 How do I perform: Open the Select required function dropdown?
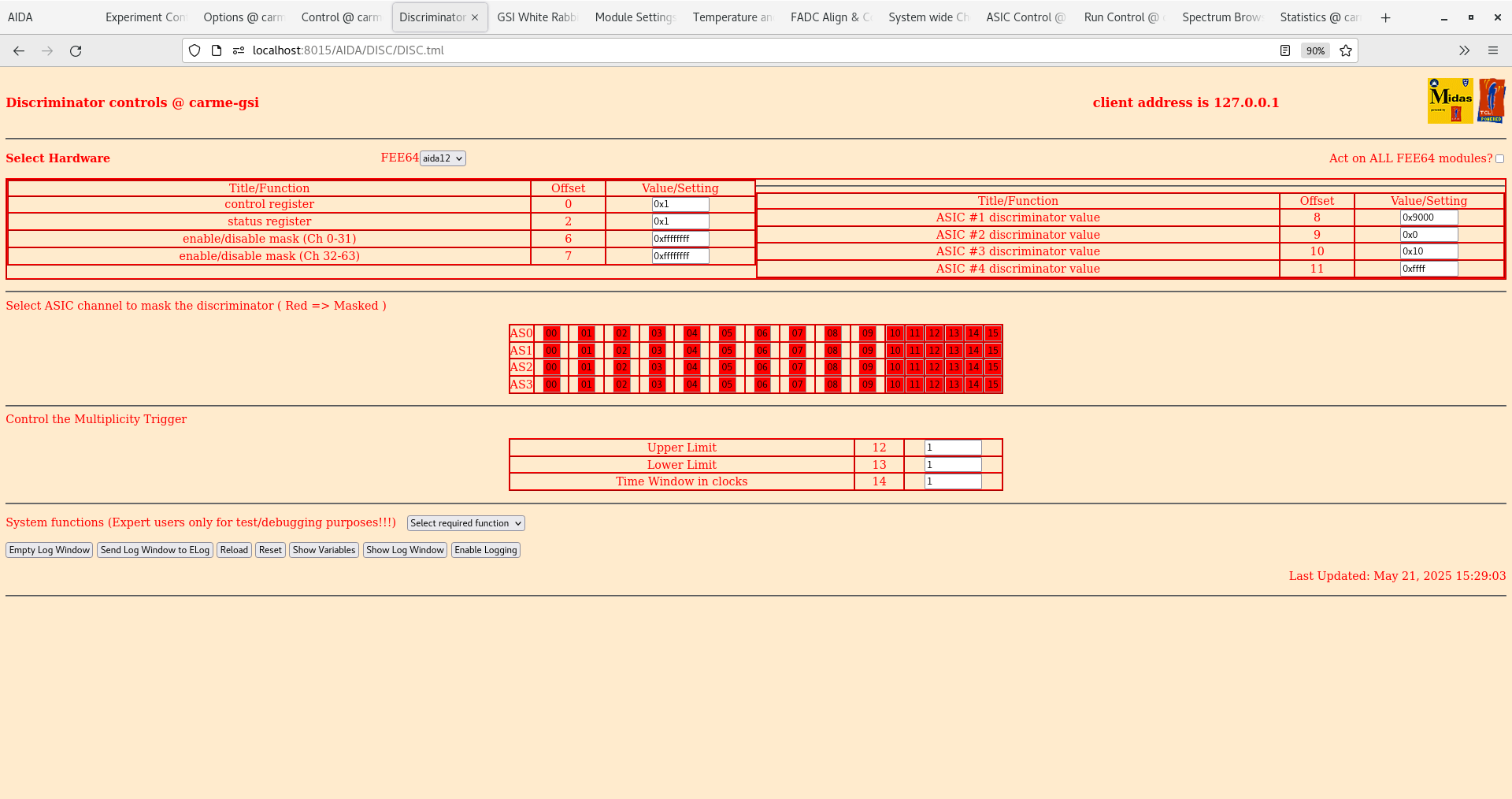coord(465,522)
